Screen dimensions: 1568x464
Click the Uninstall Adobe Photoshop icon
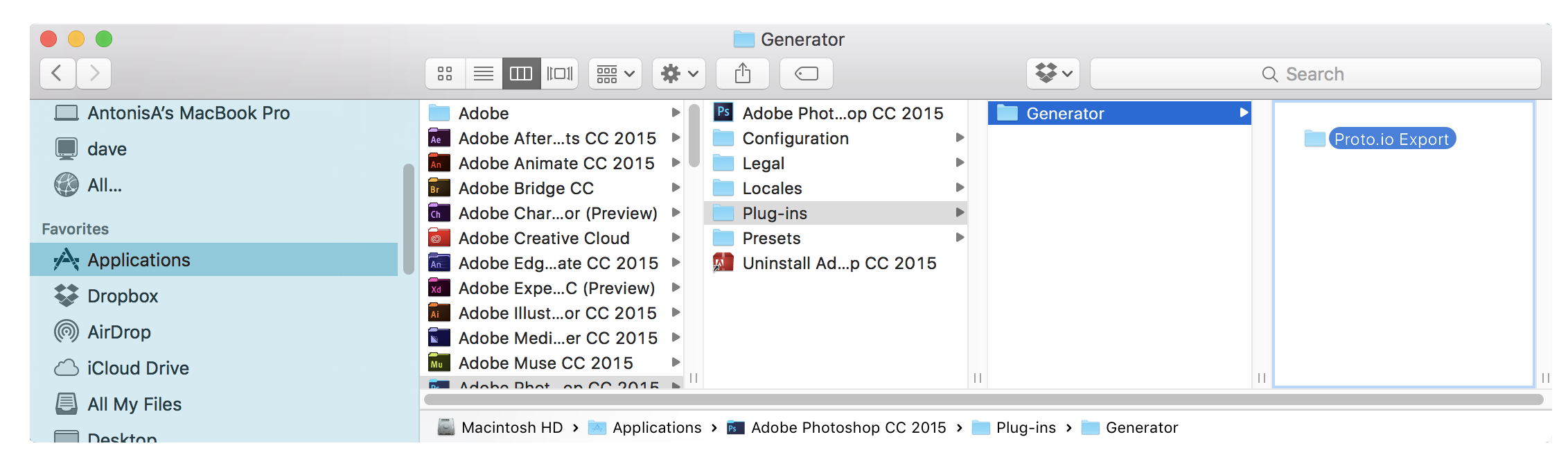point(723,262)
